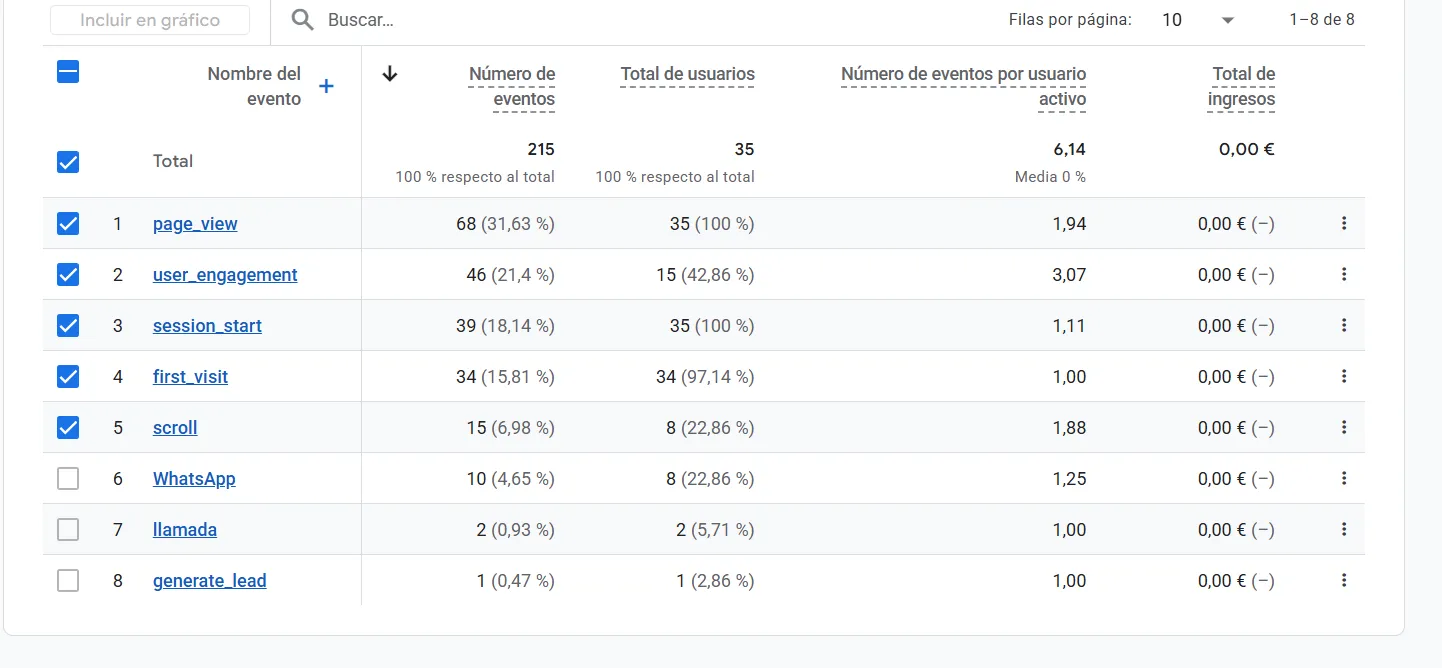Screen dimensions: 1442x668
Task: Open the three-dot menu for scroll row
Action: pyautogui.click(x=1344, y=427)
